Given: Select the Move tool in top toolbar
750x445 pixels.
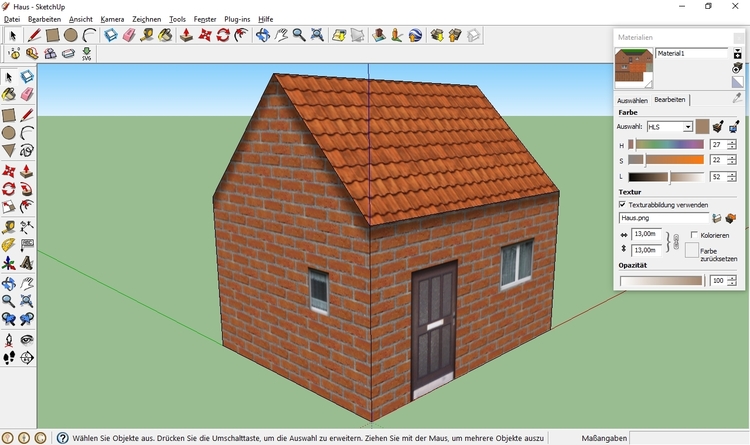Looking at the screenshot, I should [x=205, y=35].
